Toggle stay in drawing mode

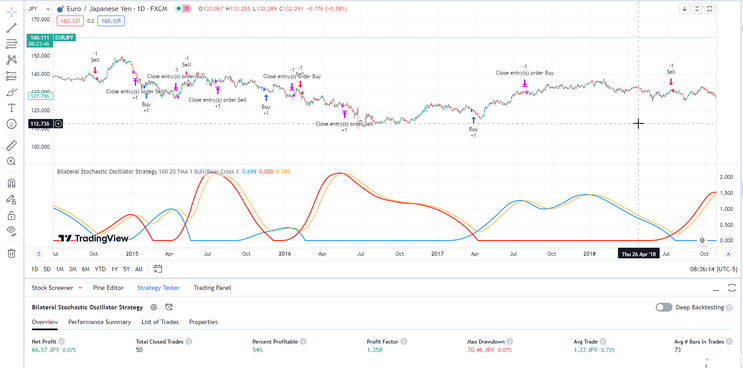(11, 199)
